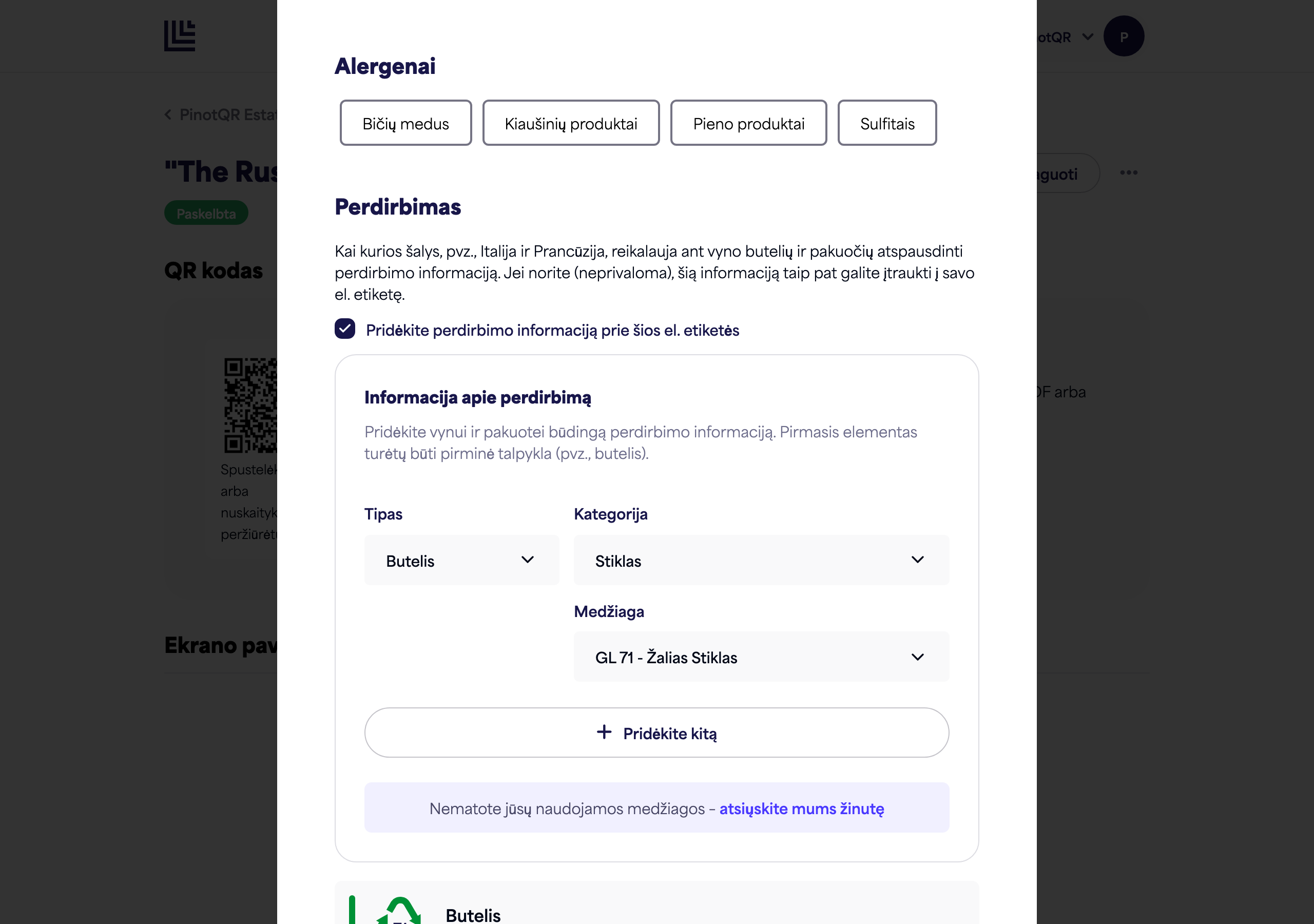Viewport: 1314px width, 924px height.
Task: Click the PinotQR logo icon
Action: pos(180,36)
